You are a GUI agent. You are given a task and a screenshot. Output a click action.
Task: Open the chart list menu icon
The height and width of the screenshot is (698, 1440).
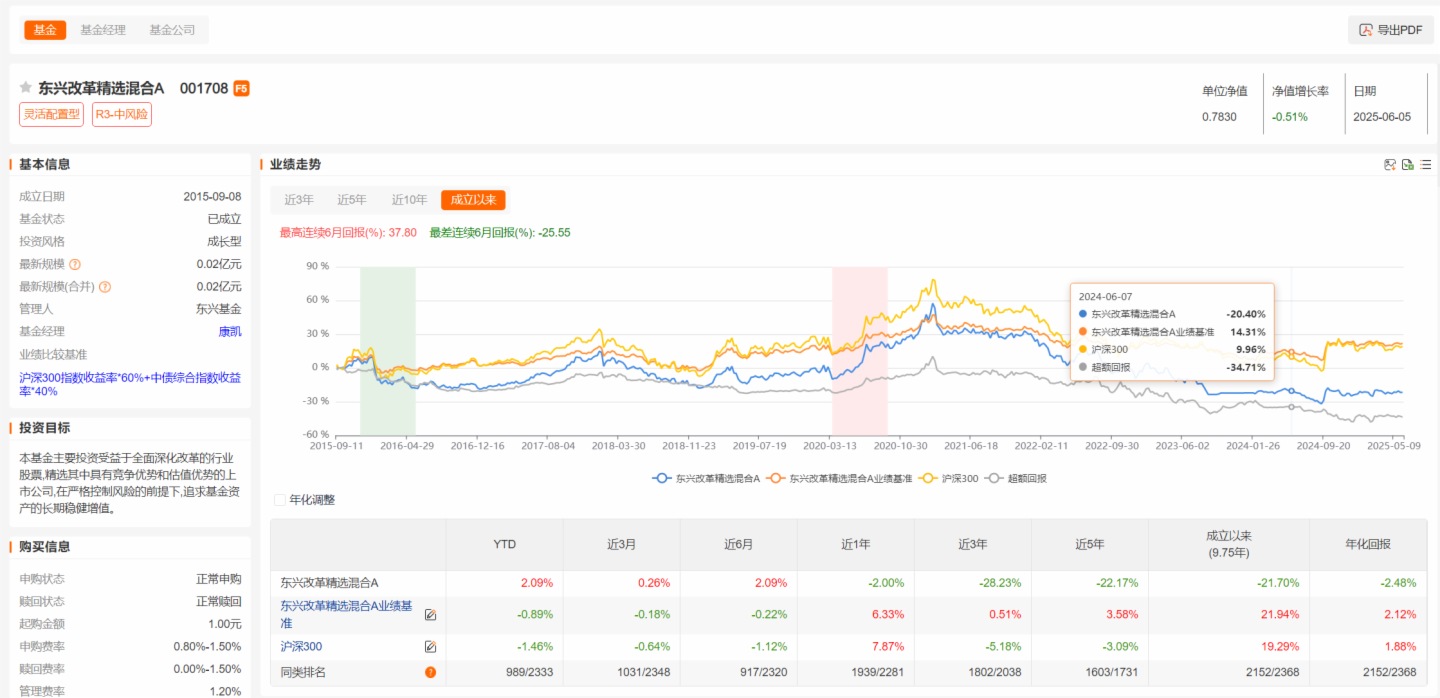click(x=1426, y=165)
